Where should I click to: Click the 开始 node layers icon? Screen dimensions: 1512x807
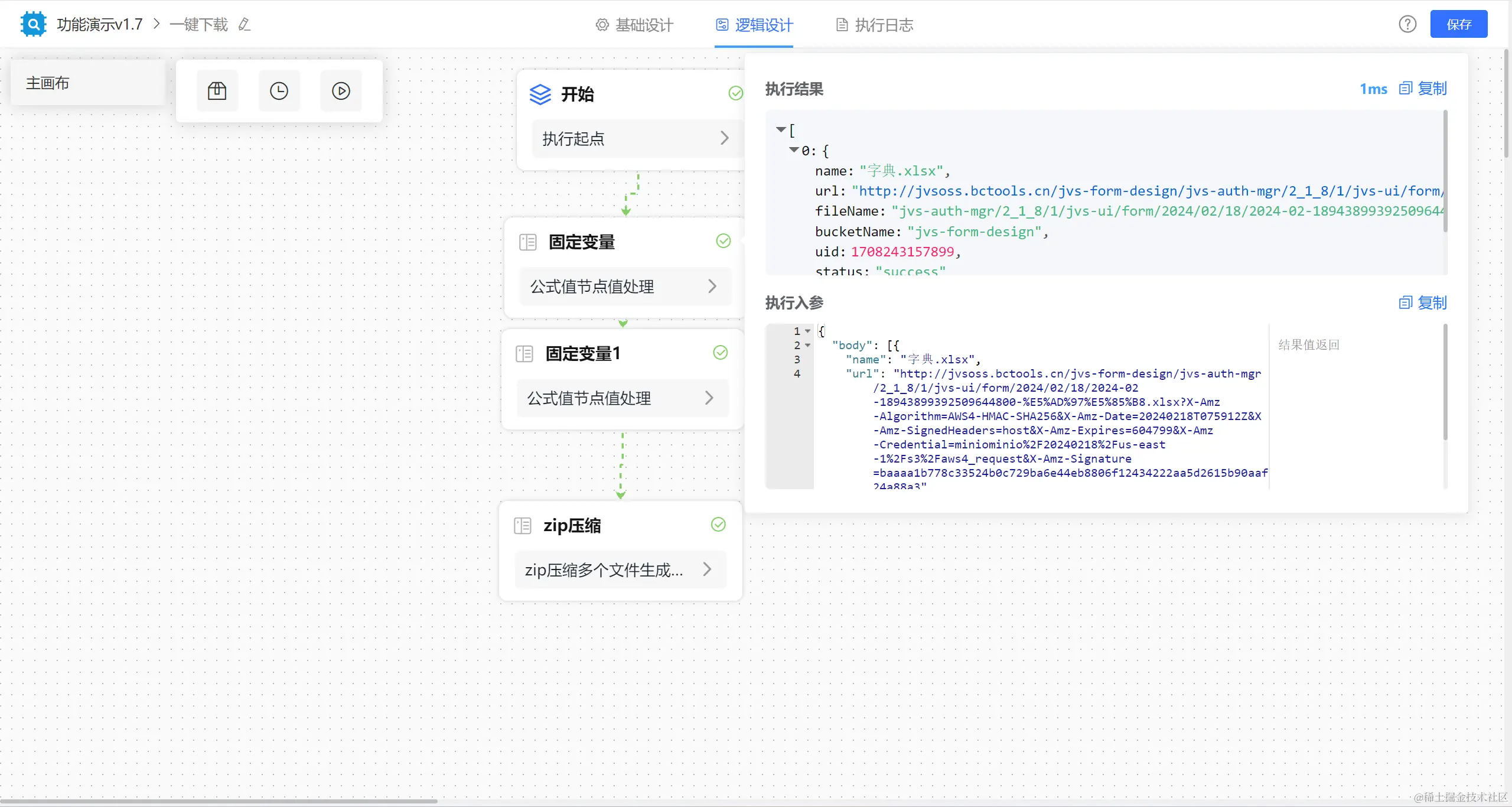pyautogui.click(x=540, y=94)
